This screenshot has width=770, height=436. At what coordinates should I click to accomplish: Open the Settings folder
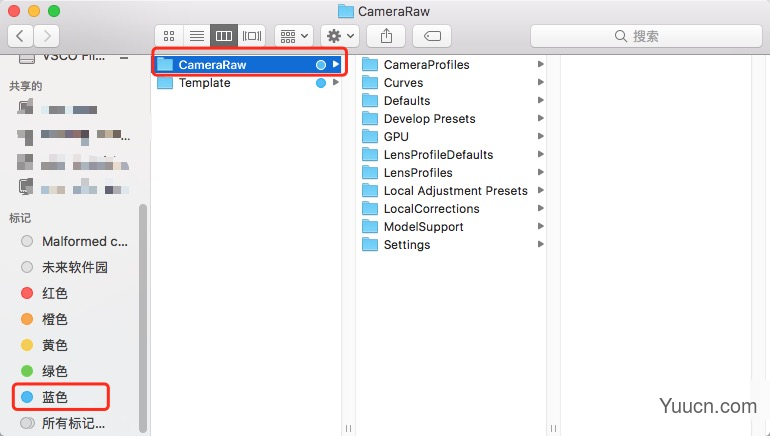pos(453,245)
